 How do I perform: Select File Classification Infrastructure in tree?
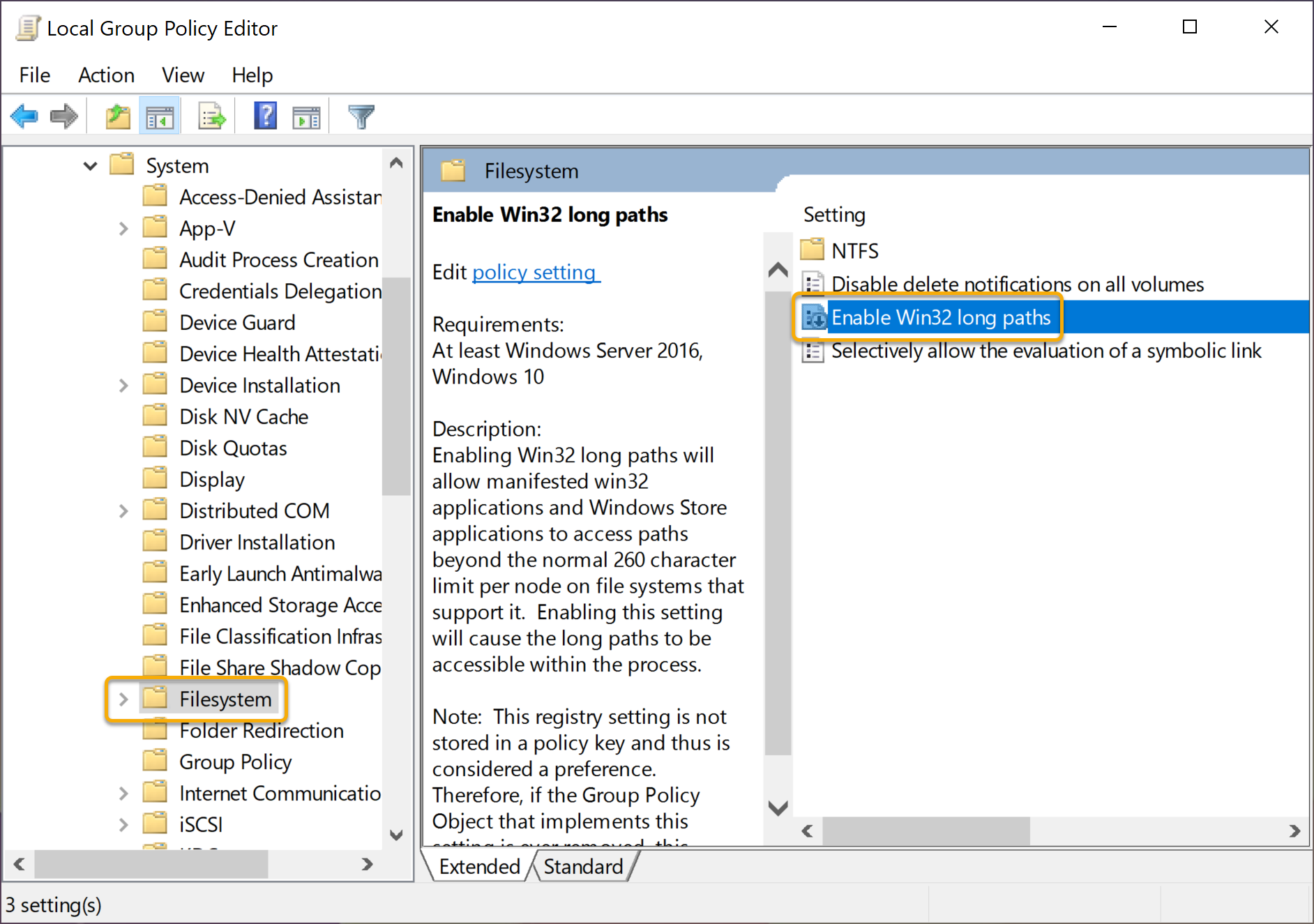280,637
